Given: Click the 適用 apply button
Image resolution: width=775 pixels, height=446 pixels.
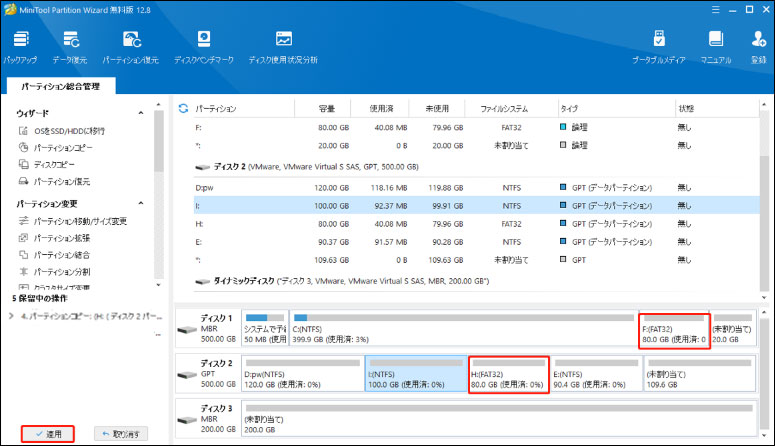Looking at the screenshot, I should [x=48, y=434].
